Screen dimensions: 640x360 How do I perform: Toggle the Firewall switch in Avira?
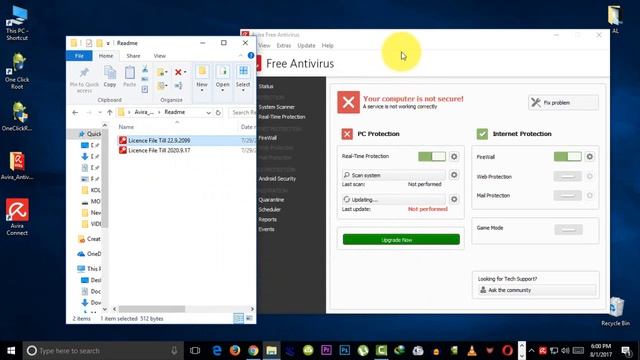click(x=567, y=156)
